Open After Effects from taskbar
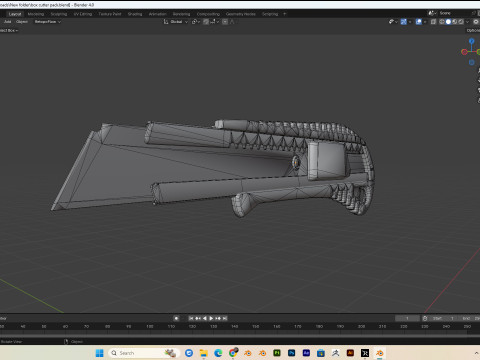This screenshot has width=480, height=360. (306, 353)
